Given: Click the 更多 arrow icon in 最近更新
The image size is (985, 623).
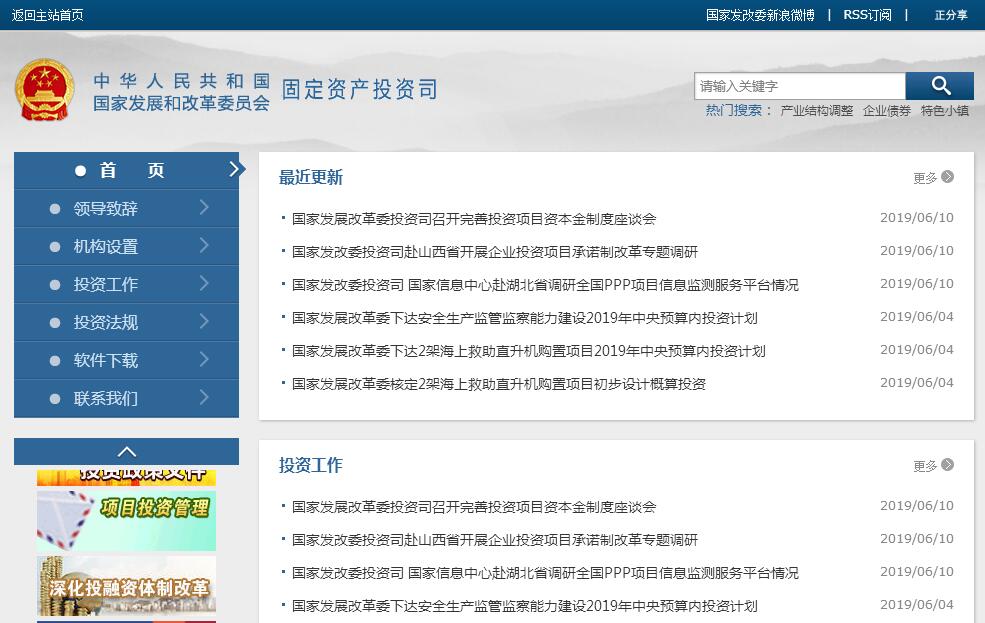Looking at the screenshot, I should (x=947, y=177).
